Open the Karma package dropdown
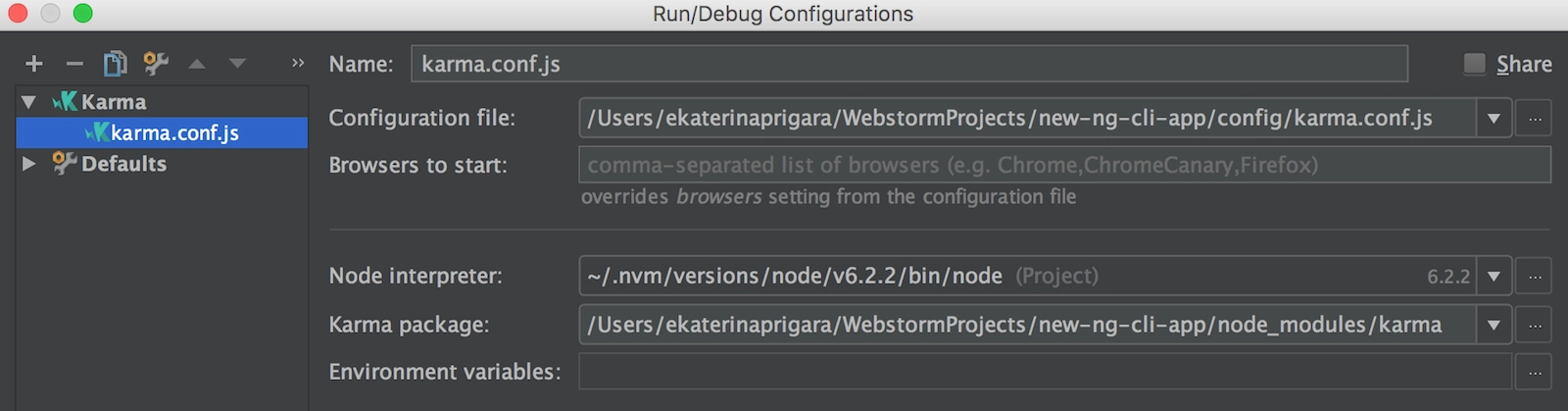This screenshot has height=411, width=1568. click(1494, 324)
